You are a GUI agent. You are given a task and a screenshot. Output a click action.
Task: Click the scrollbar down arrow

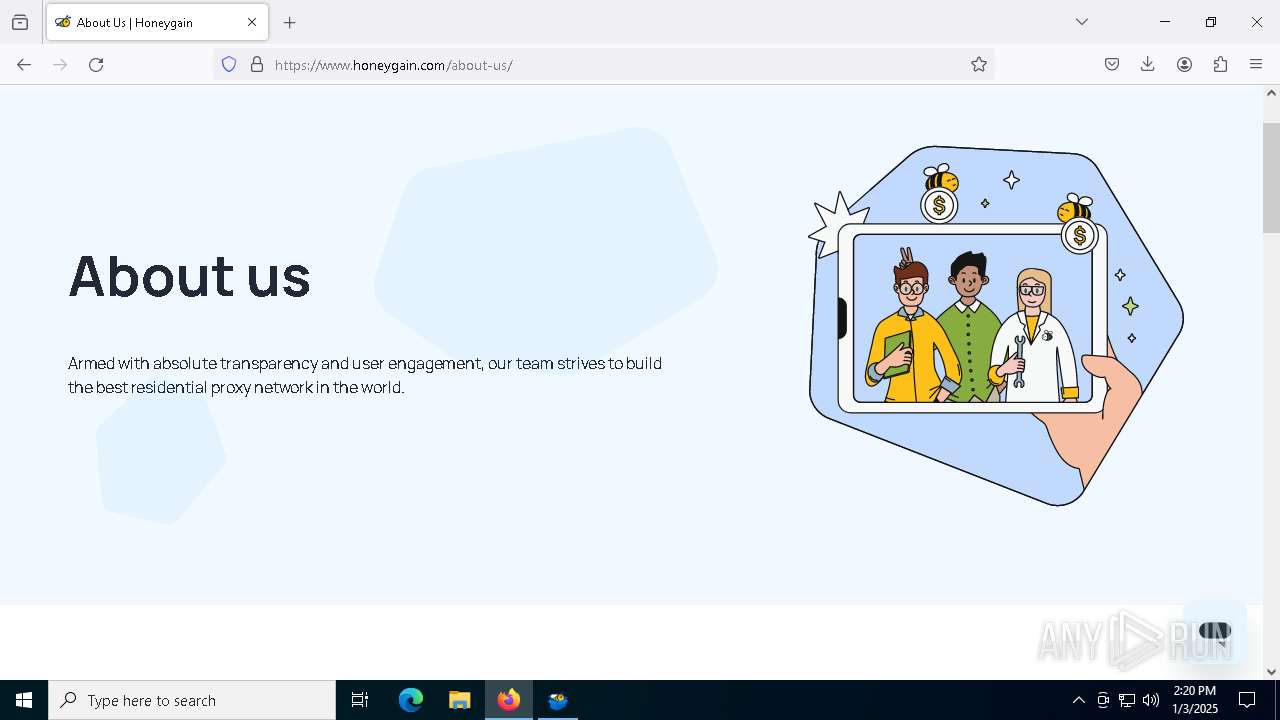[x=1271, y=672]
